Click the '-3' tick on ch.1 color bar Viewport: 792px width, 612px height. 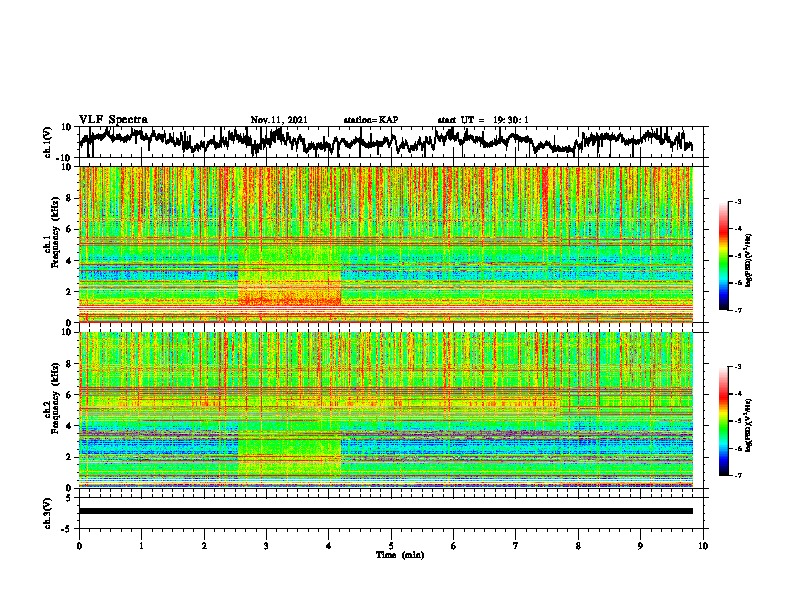(737, 202)
